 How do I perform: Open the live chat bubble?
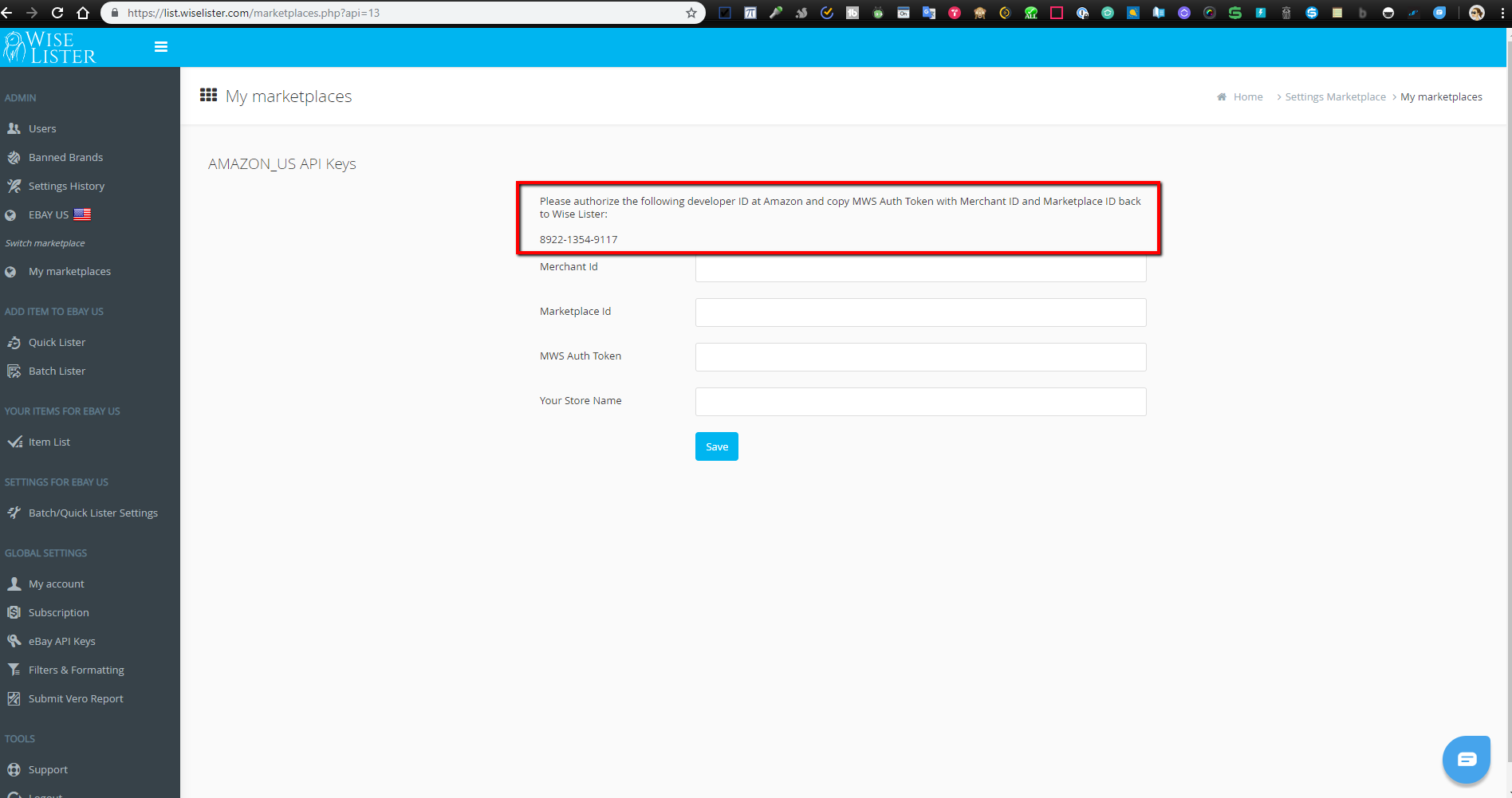pyautogui.click(x=1466, y=759)
